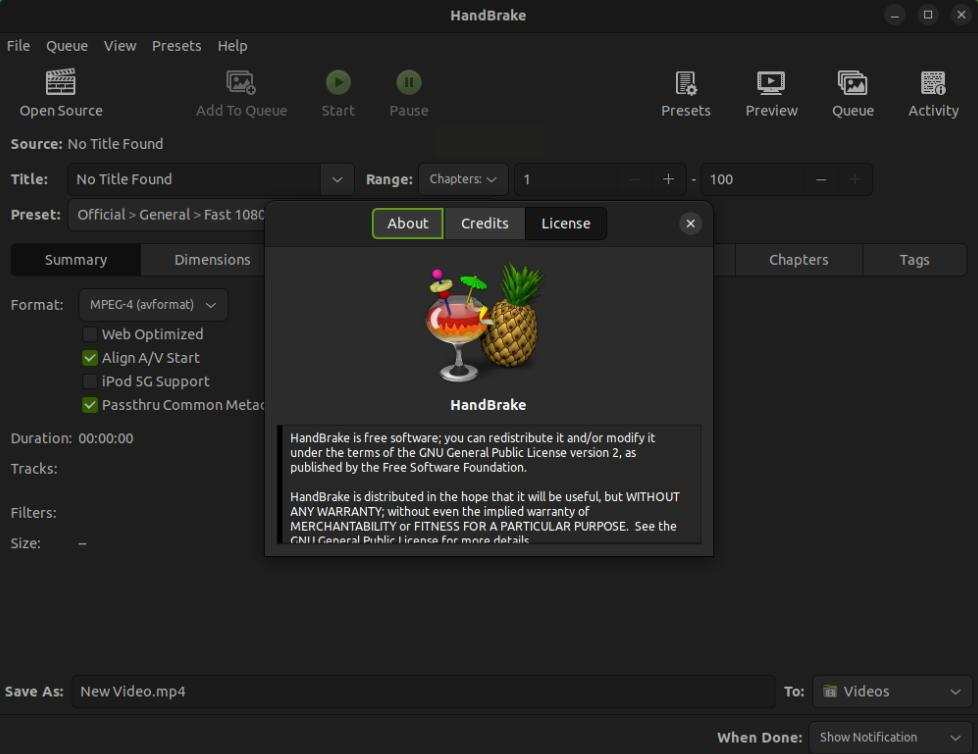Increase the end chapter 100 with plus

855,179
